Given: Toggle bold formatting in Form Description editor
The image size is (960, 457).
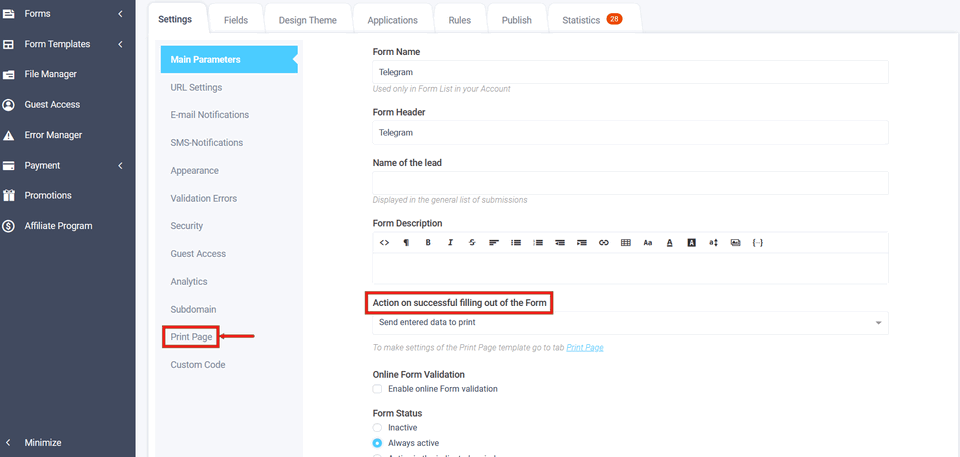Looking at the screenshot, I should (x=428, y=243).
